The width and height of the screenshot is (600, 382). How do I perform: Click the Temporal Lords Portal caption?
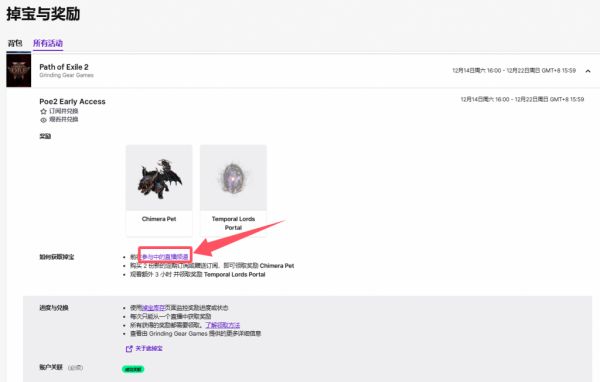click(233, 223)
